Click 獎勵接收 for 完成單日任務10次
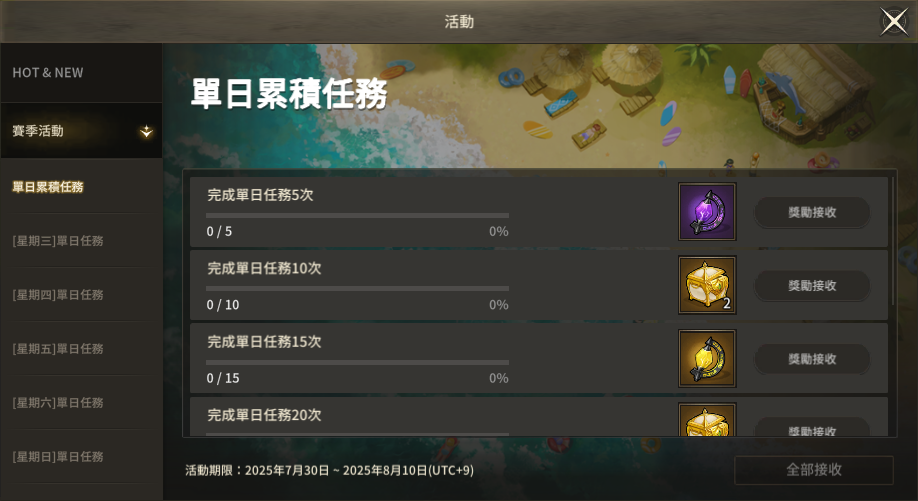Viewport: 918px width, 501px height. tap(811, 286)
